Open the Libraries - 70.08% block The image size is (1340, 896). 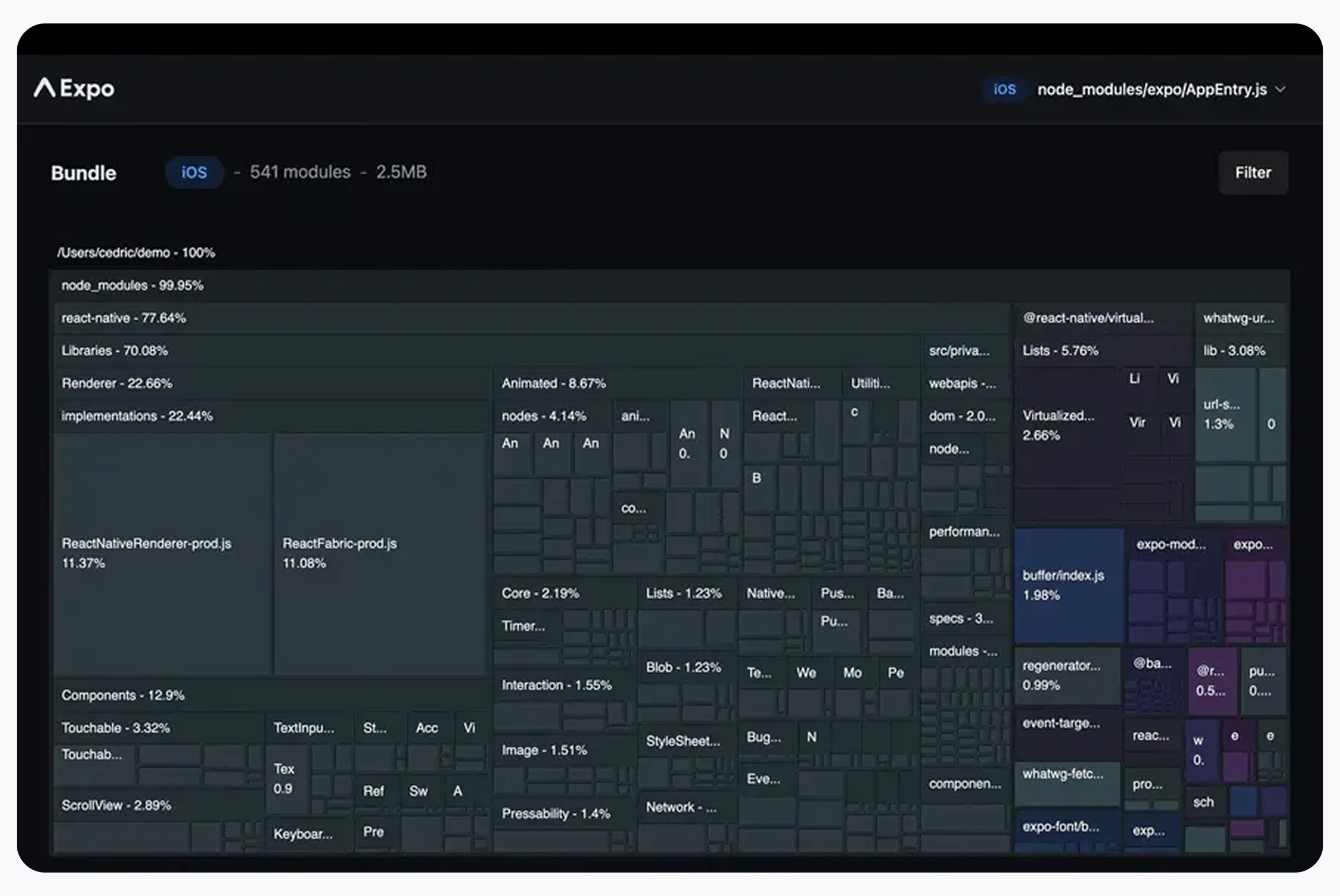click(x=486, y=350)
